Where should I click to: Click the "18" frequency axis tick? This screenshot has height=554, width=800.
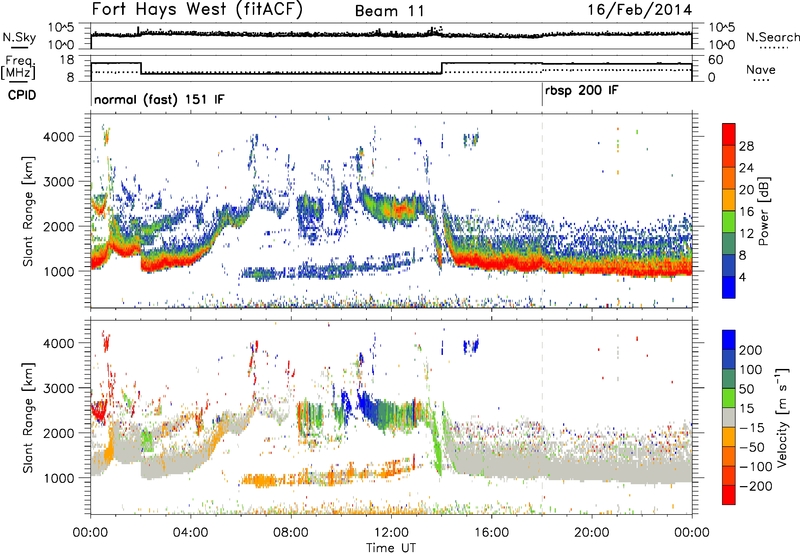[67, 60]
